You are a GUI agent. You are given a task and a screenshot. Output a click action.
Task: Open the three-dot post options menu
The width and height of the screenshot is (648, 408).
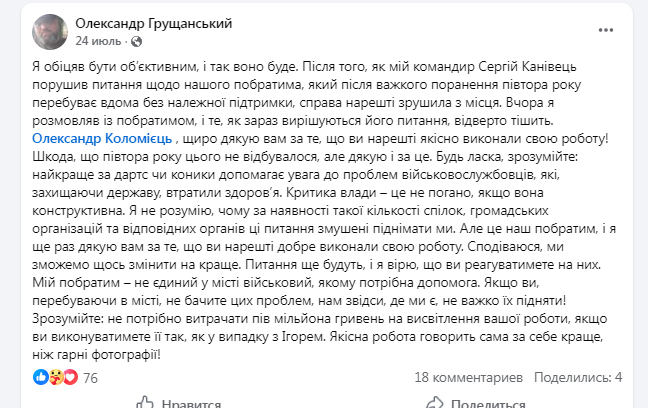click(x=605, y=30)
